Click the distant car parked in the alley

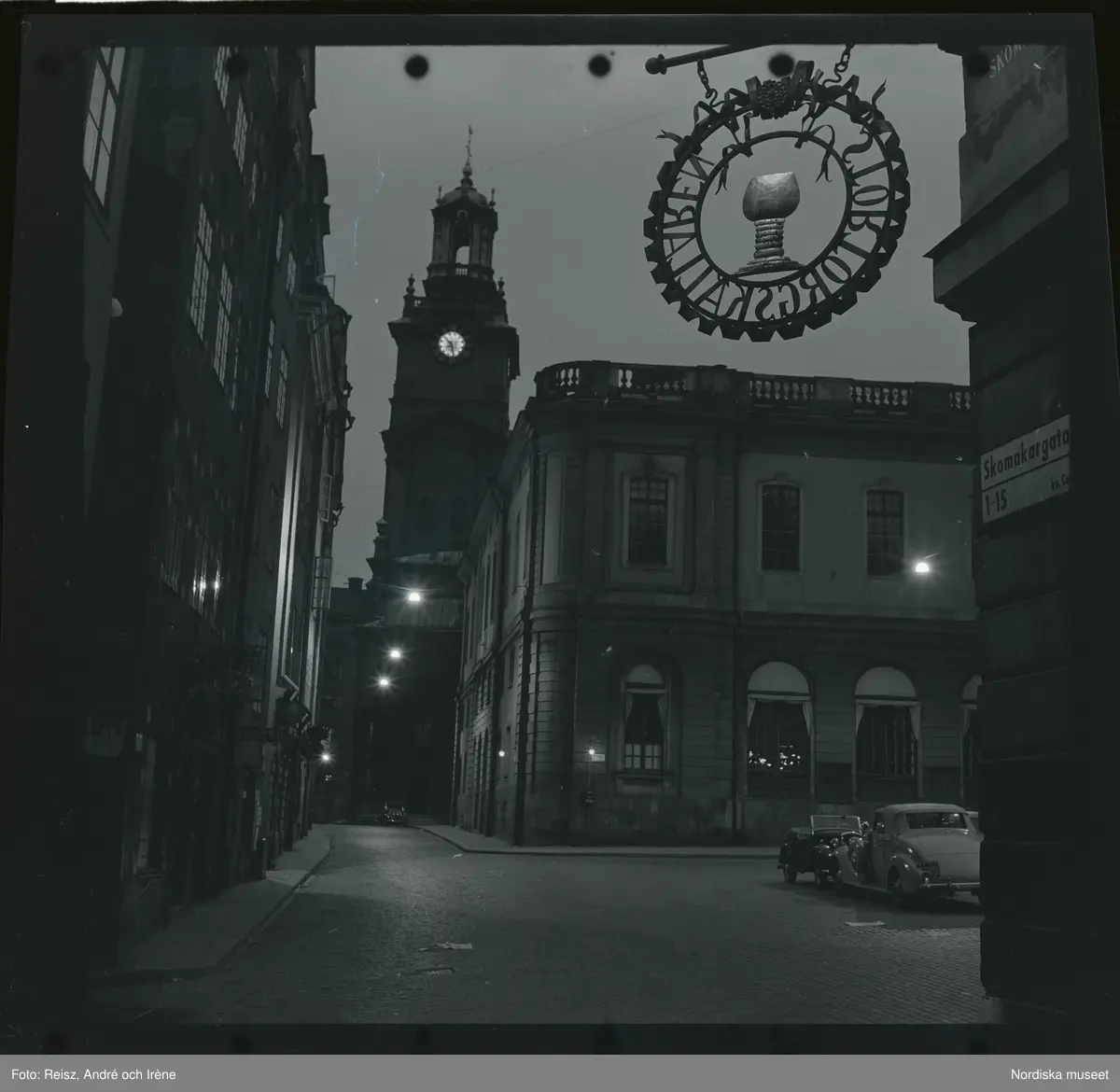[394, 814]
